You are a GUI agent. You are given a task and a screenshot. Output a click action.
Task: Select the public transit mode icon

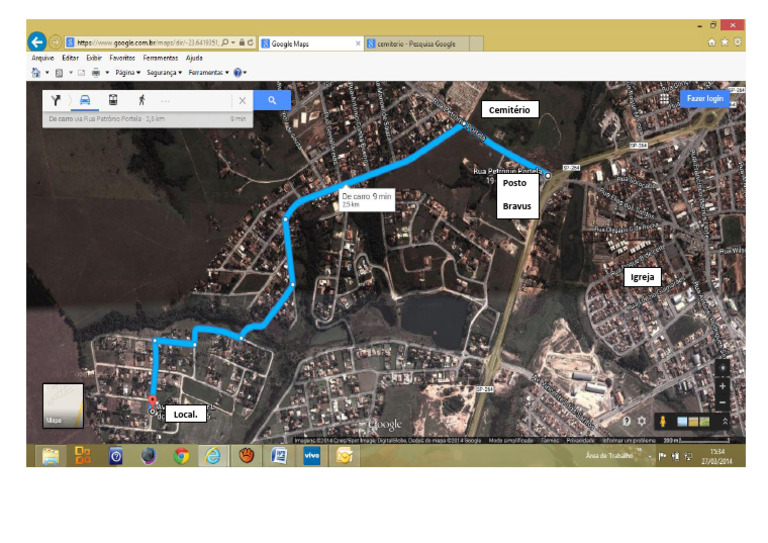tap(113, 100)
